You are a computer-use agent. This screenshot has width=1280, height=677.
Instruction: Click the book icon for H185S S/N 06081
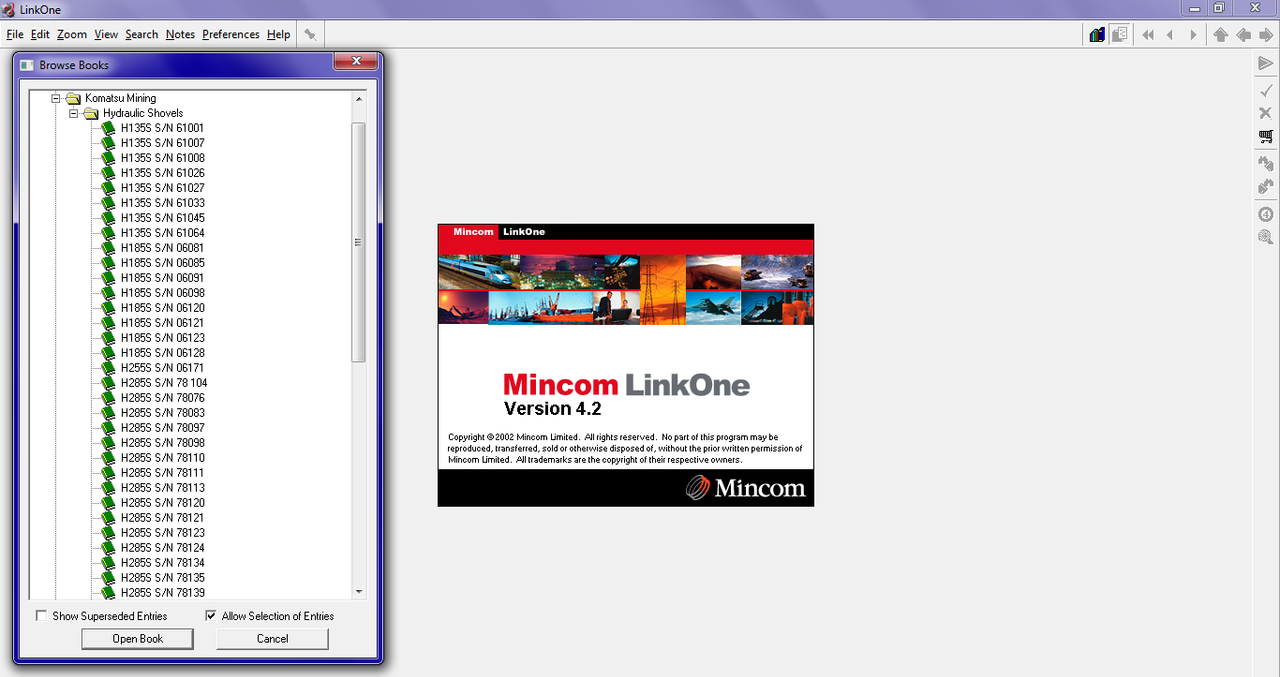pos(109,248)
